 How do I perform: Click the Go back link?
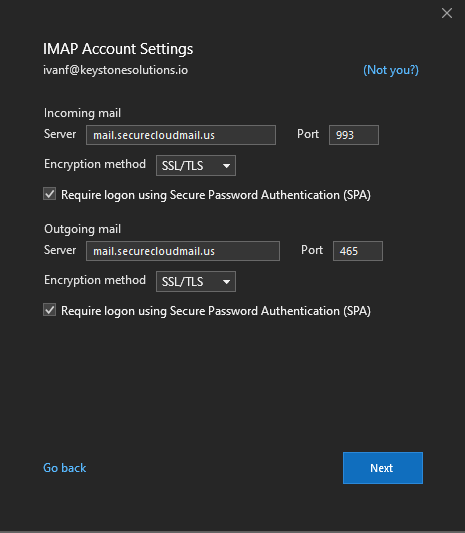(65, 468)
